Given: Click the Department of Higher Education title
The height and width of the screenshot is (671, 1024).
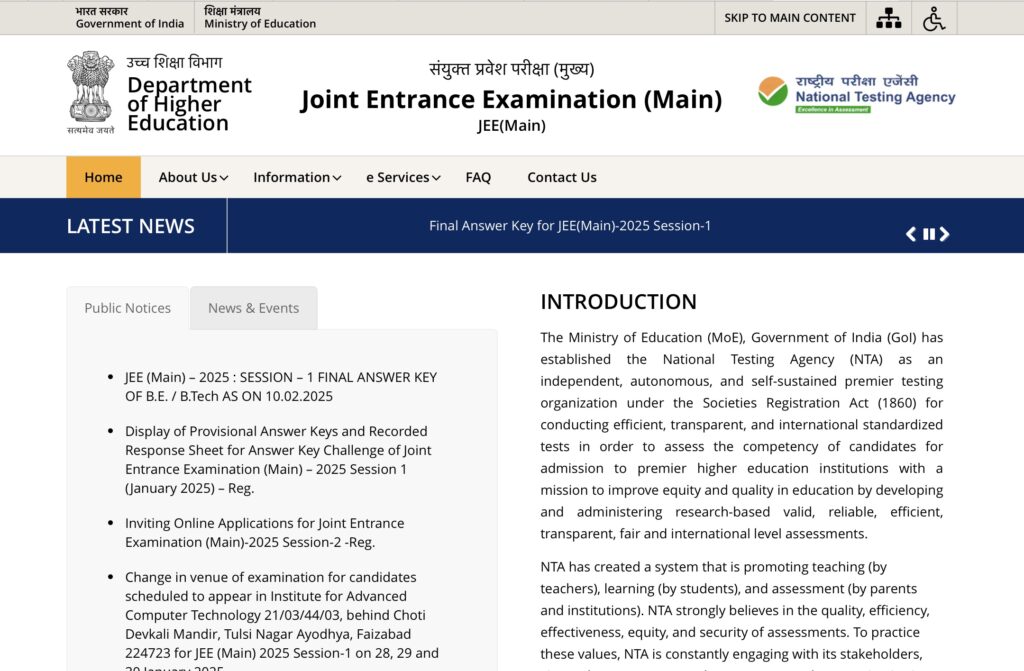Looking at the screenshot, I should [x=189, y=104].
